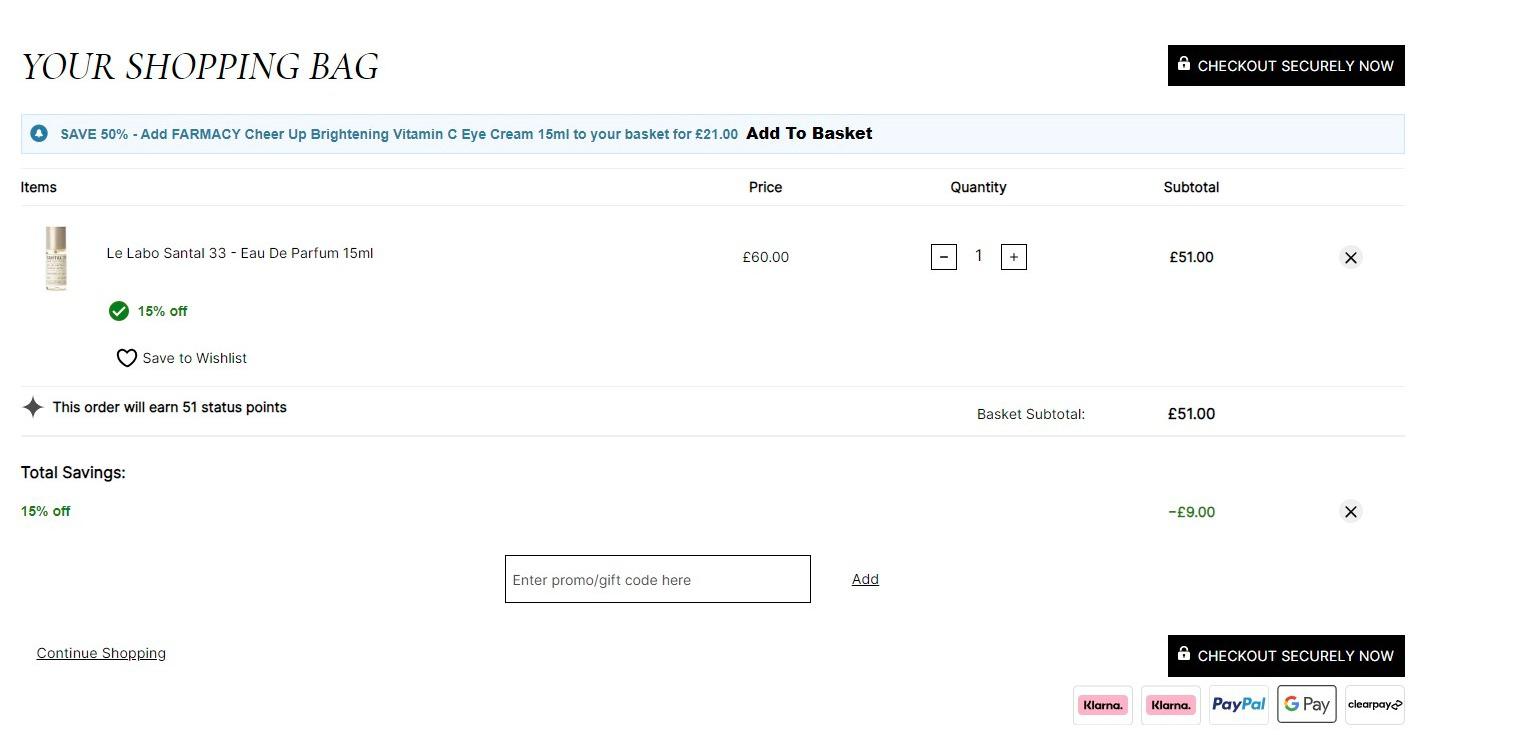This screenshot has height=735, width=1515.
Task: Click the green 15% off checkmark icon
Action: 119,311
